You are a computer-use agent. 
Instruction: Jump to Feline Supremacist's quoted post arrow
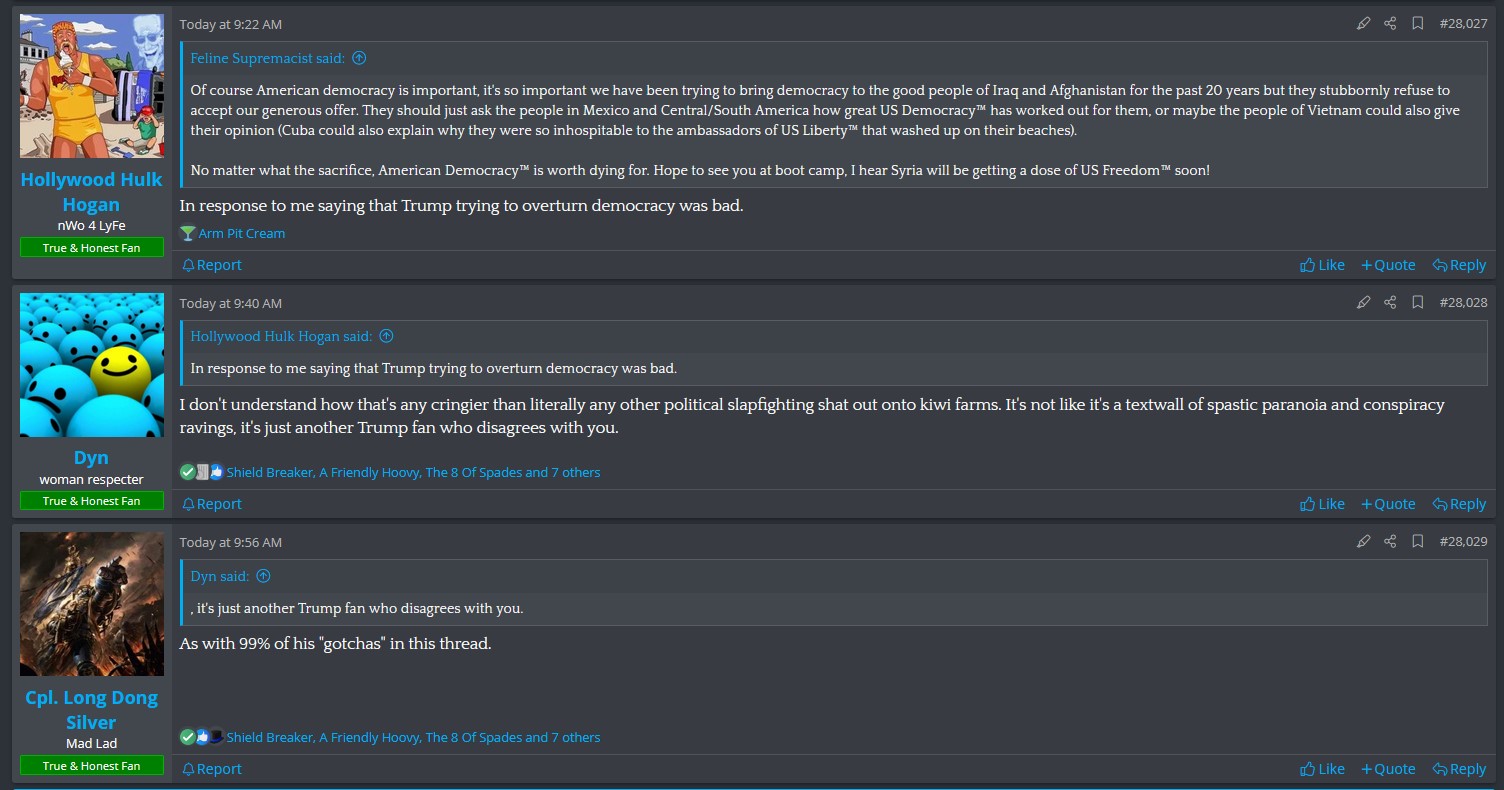pos(359,58)
